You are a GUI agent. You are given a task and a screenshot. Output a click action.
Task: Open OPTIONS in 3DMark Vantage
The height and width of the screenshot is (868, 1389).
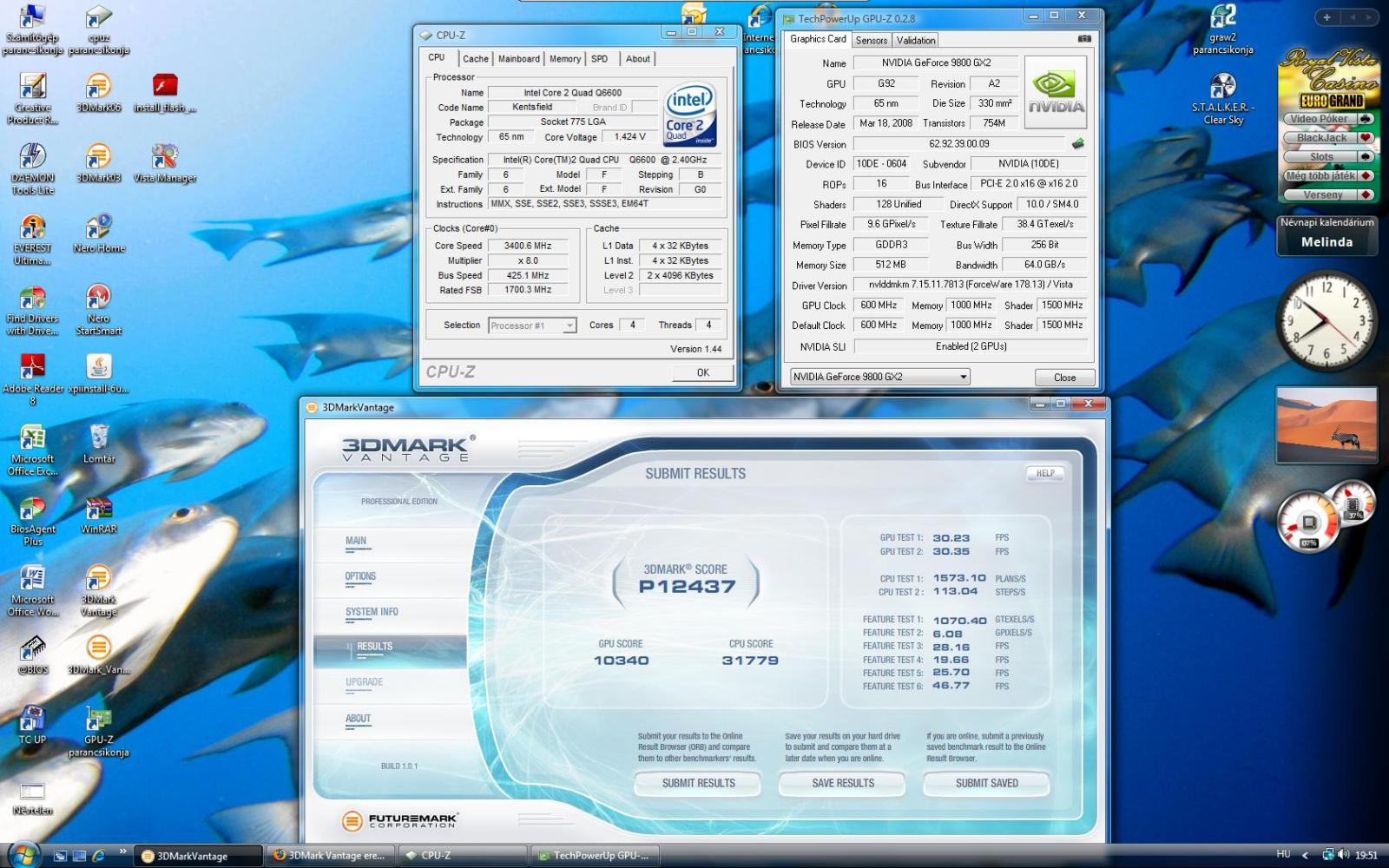[360, 576]
